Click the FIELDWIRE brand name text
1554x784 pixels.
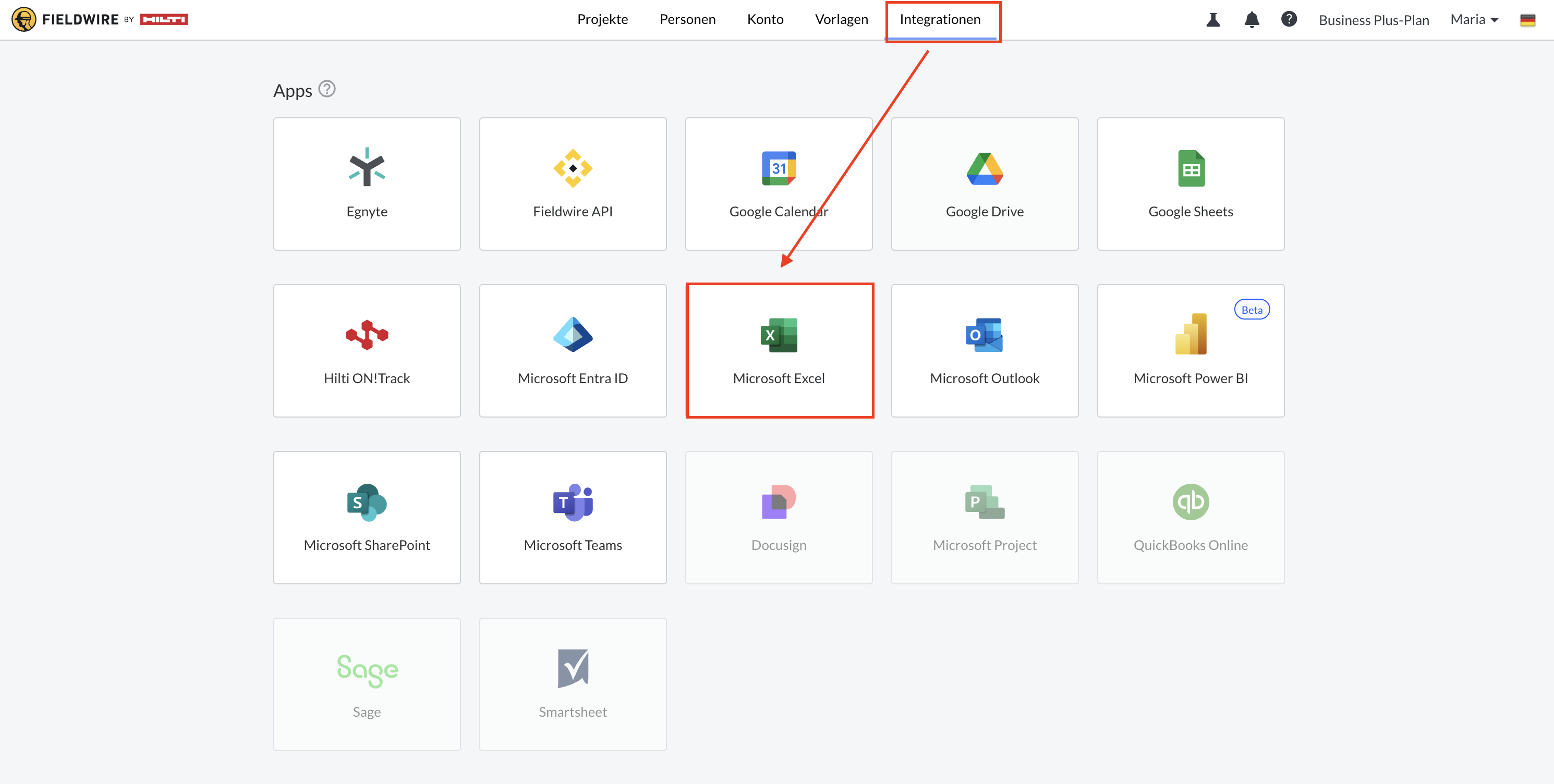[80, 19]
